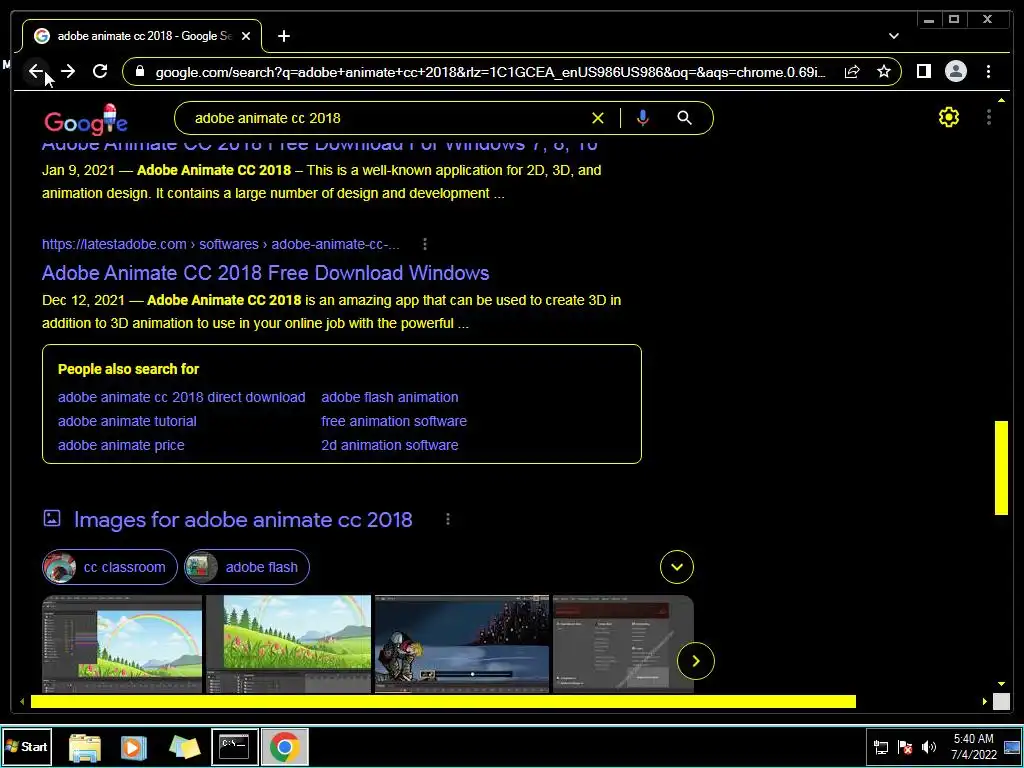Share this page using the share icon

pyautogui.click(x=852, y=72)
